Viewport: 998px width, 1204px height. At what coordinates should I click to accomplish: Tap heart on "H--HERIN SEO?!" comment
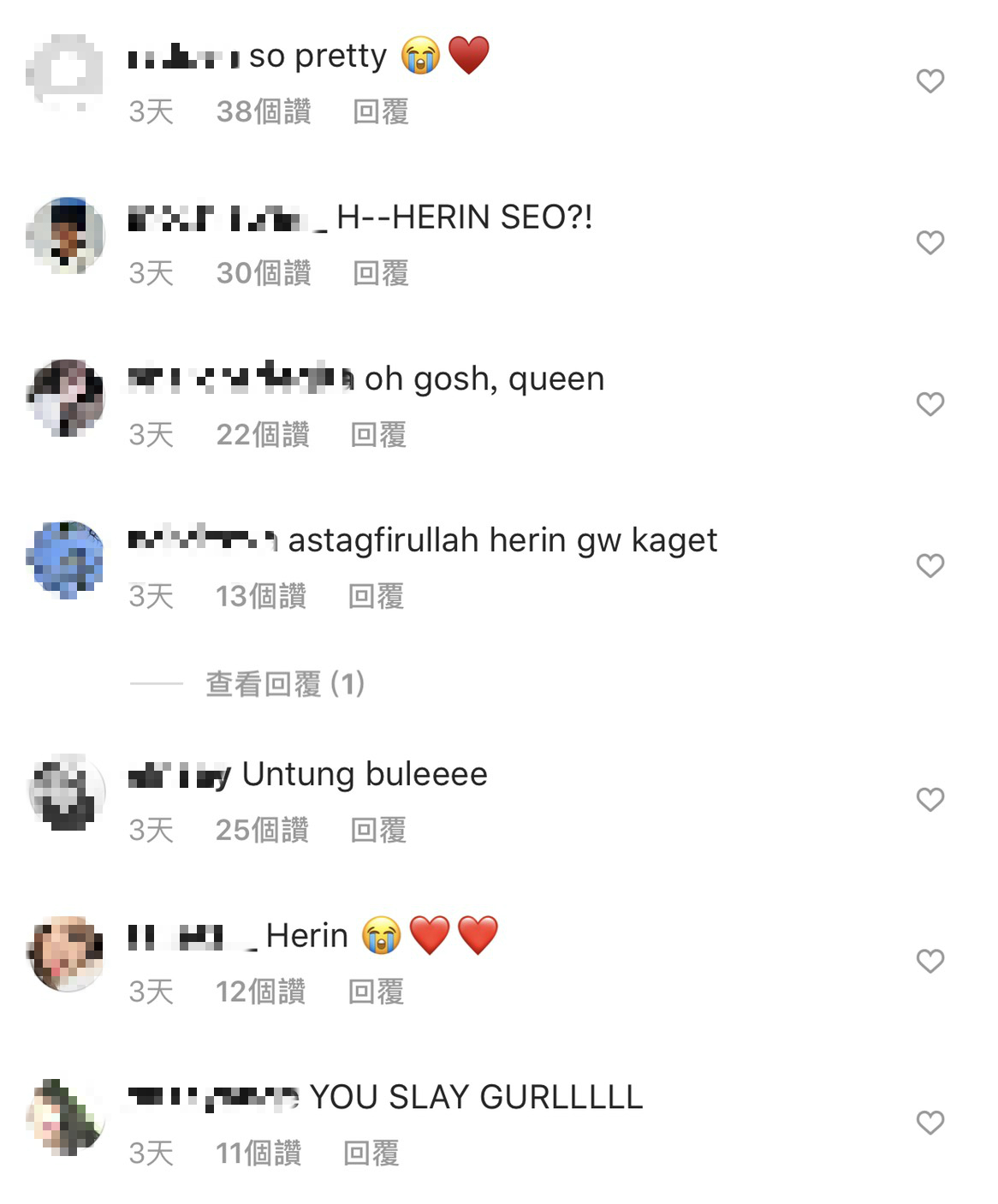(x=930, y=243)
